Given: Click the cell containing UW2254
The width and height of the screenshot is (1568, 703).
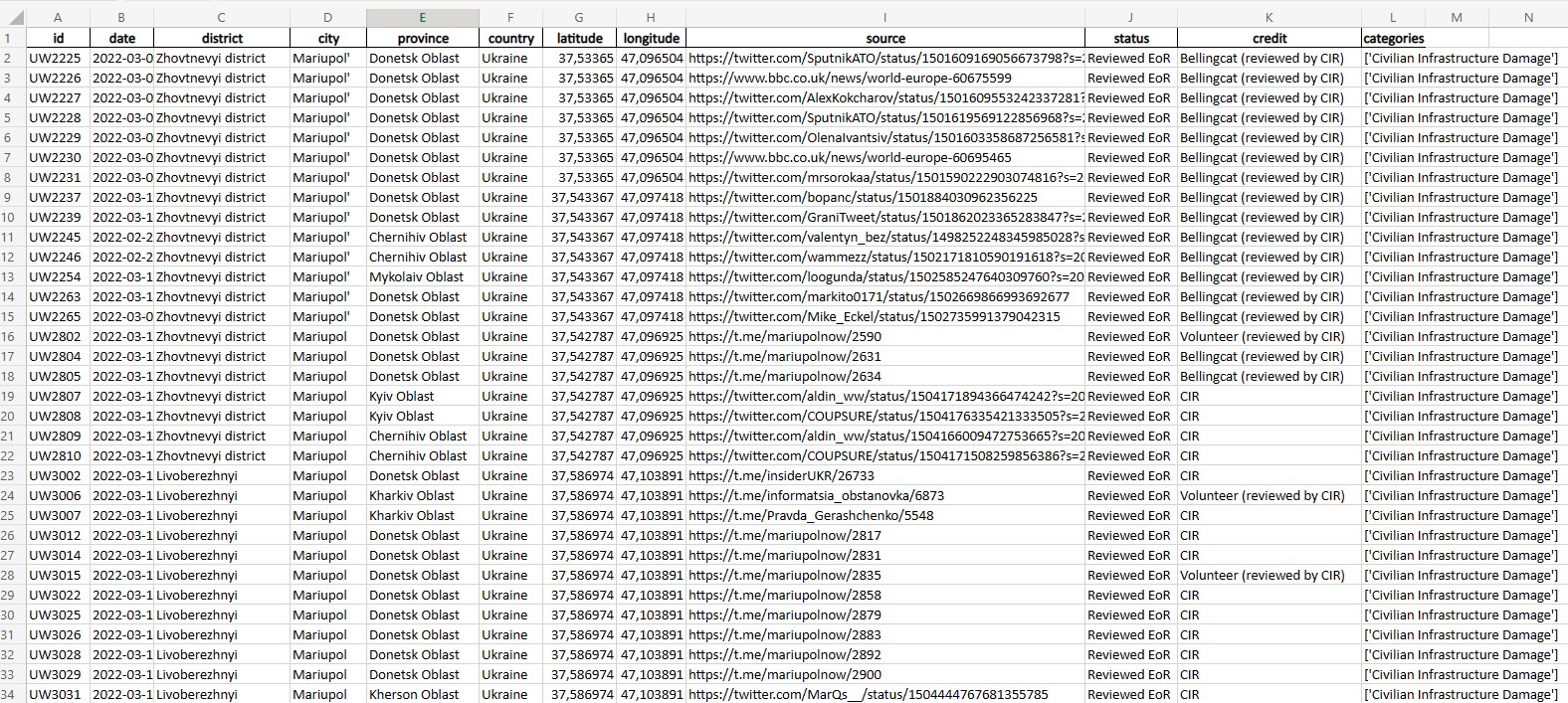Looking at the screenshot, I should 58,276.
